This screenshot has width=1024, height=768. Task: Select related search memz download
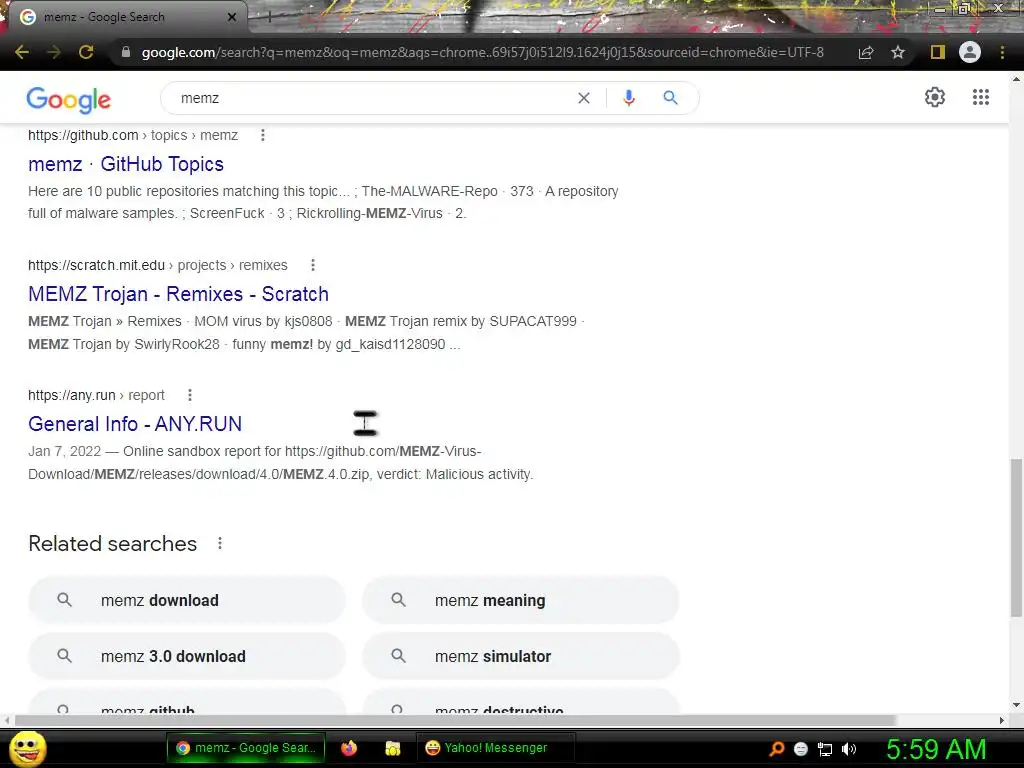click(x=187, y=600)
